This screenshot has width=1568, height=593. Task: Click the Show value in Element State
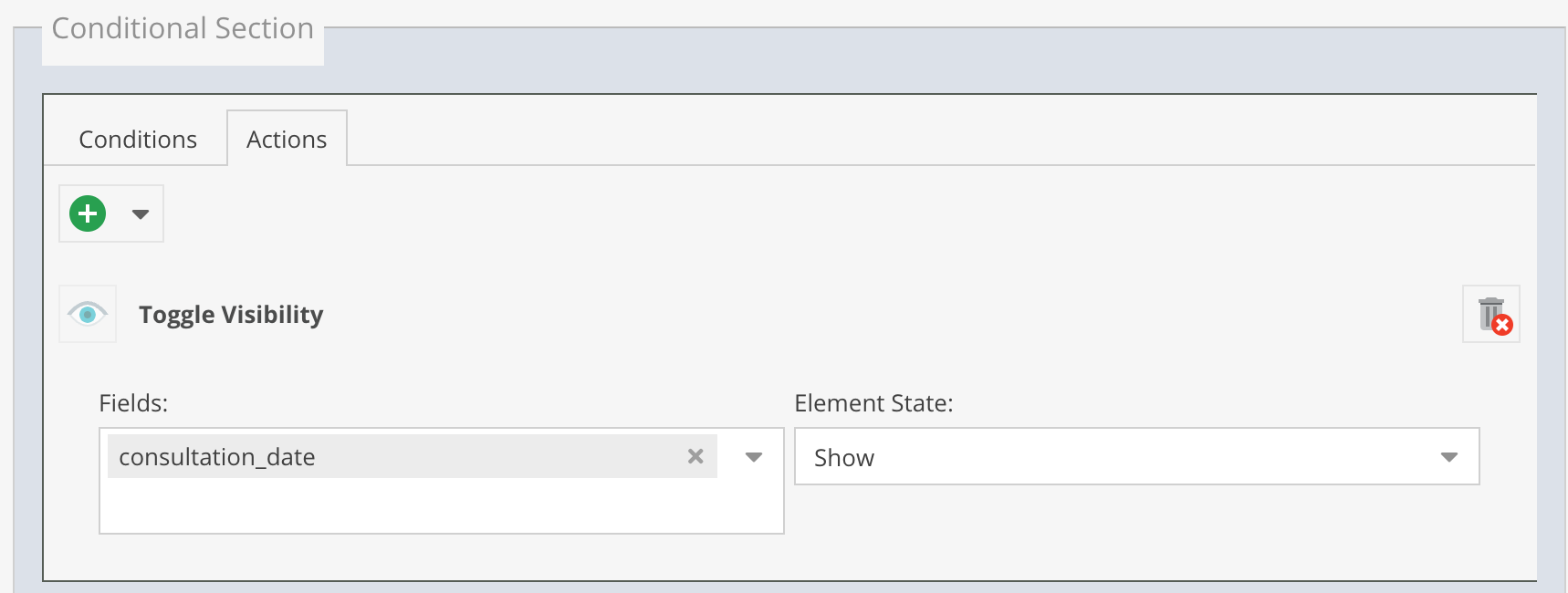point(844,458)
